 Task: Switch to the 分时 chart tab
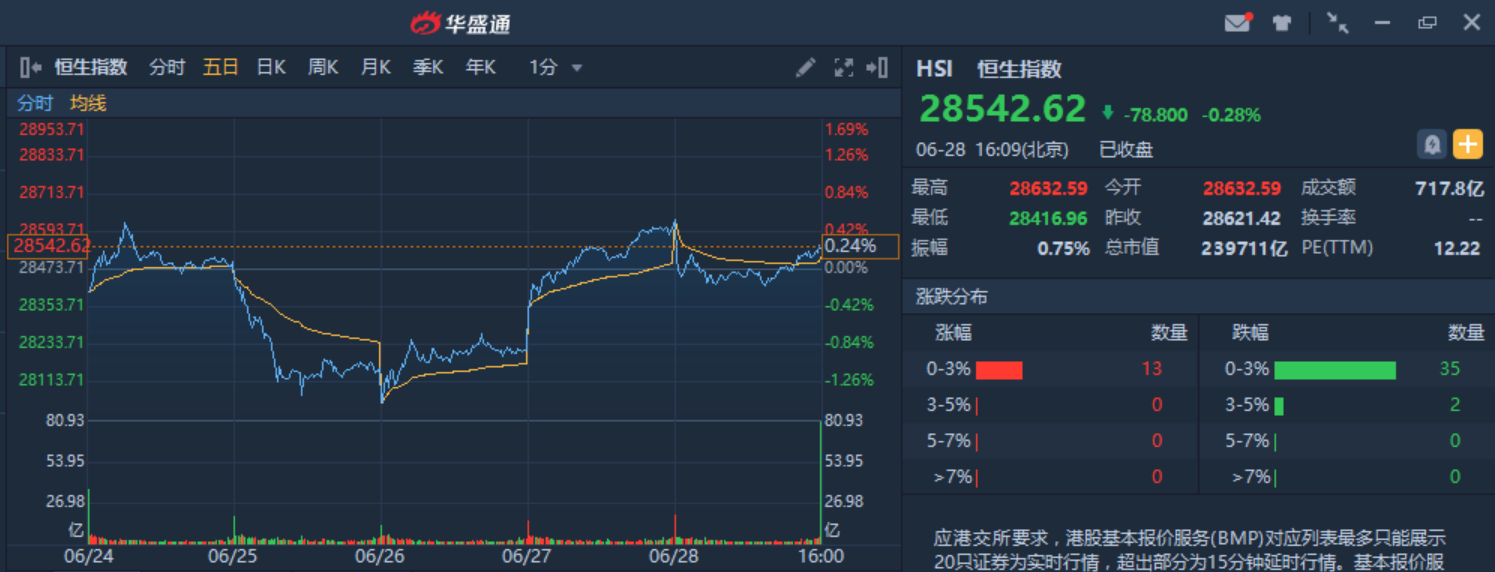point(167,68)
